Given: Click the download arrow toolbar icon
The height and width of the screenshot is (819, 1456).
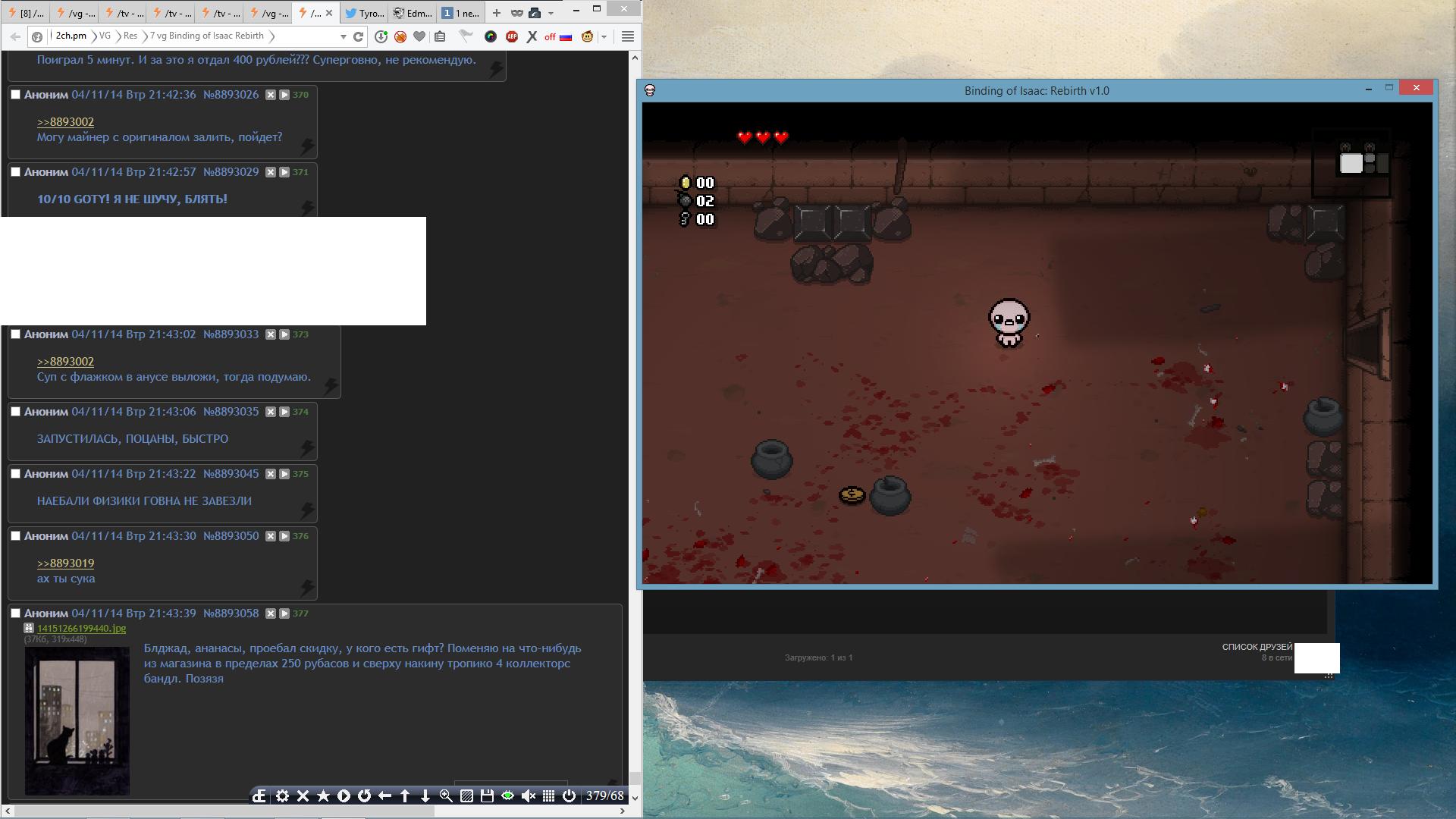Looking at the screenshot, I should pos(381,36).
